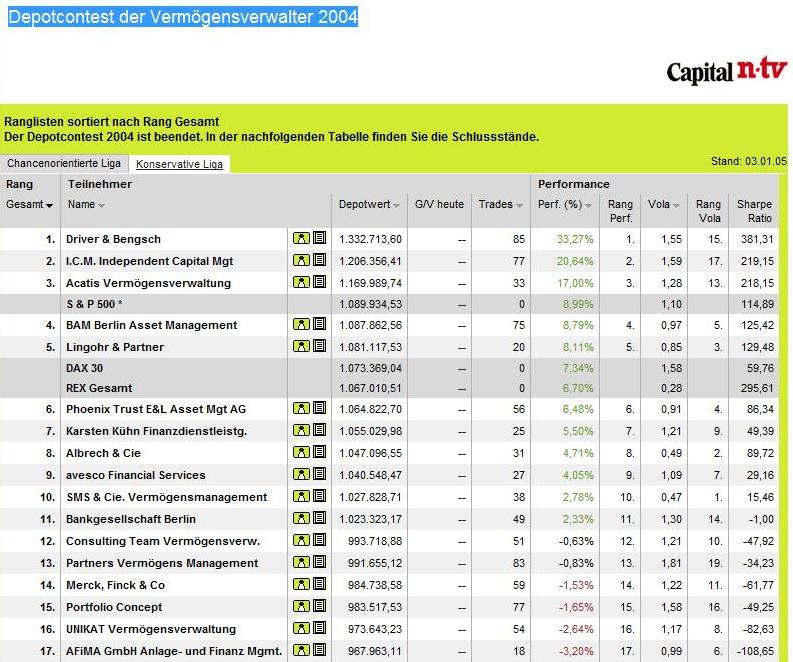Open depot list icon for AFiMA GmbH
793x662 pixels.
[319, 650]
